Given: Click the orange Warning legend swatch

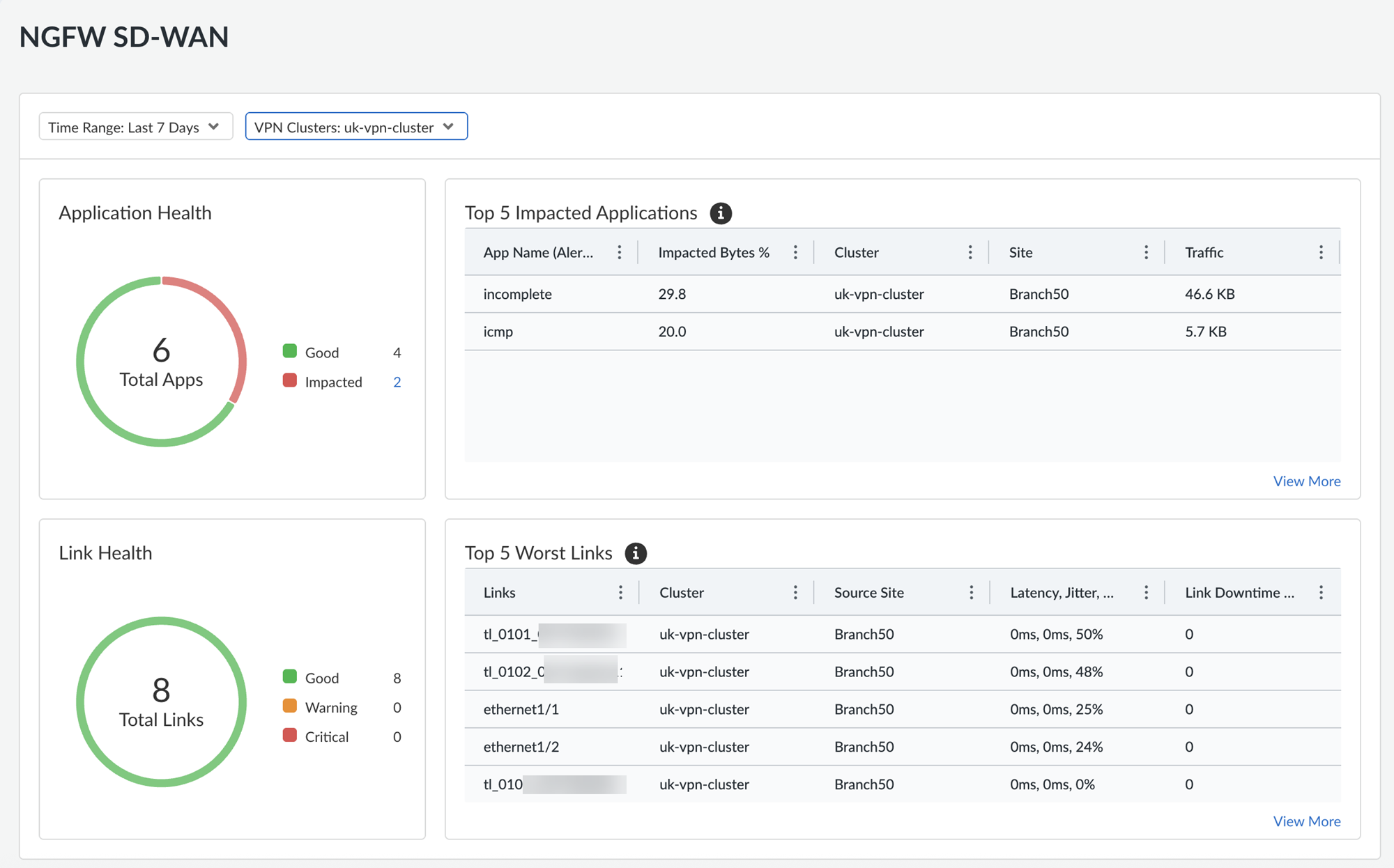Looking at the screenshot, I should coord(290,706).
